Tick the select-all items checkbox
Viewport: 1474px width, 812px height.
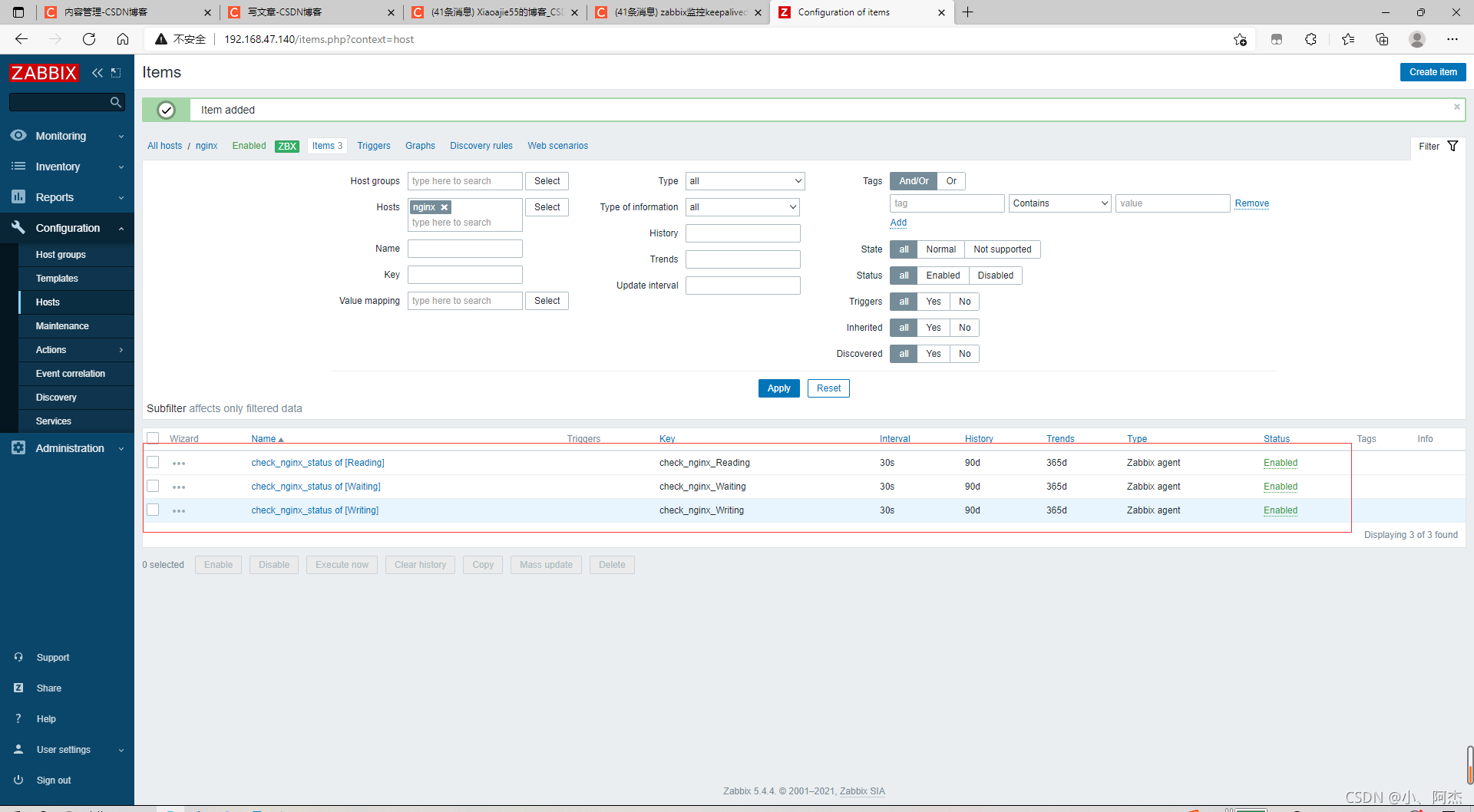[153, 438]
